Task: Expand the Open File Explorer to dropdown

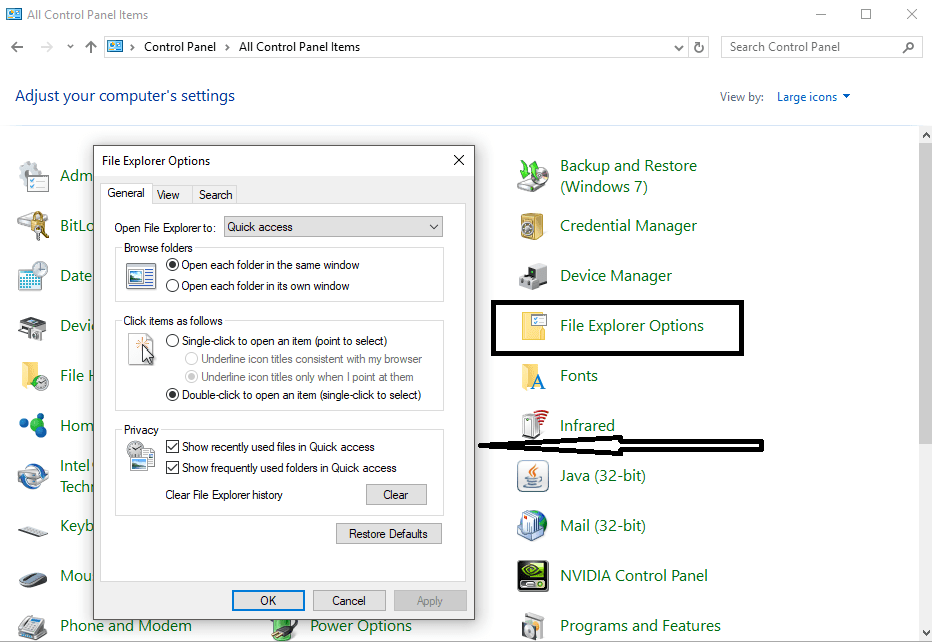Action: pos(433,227)
